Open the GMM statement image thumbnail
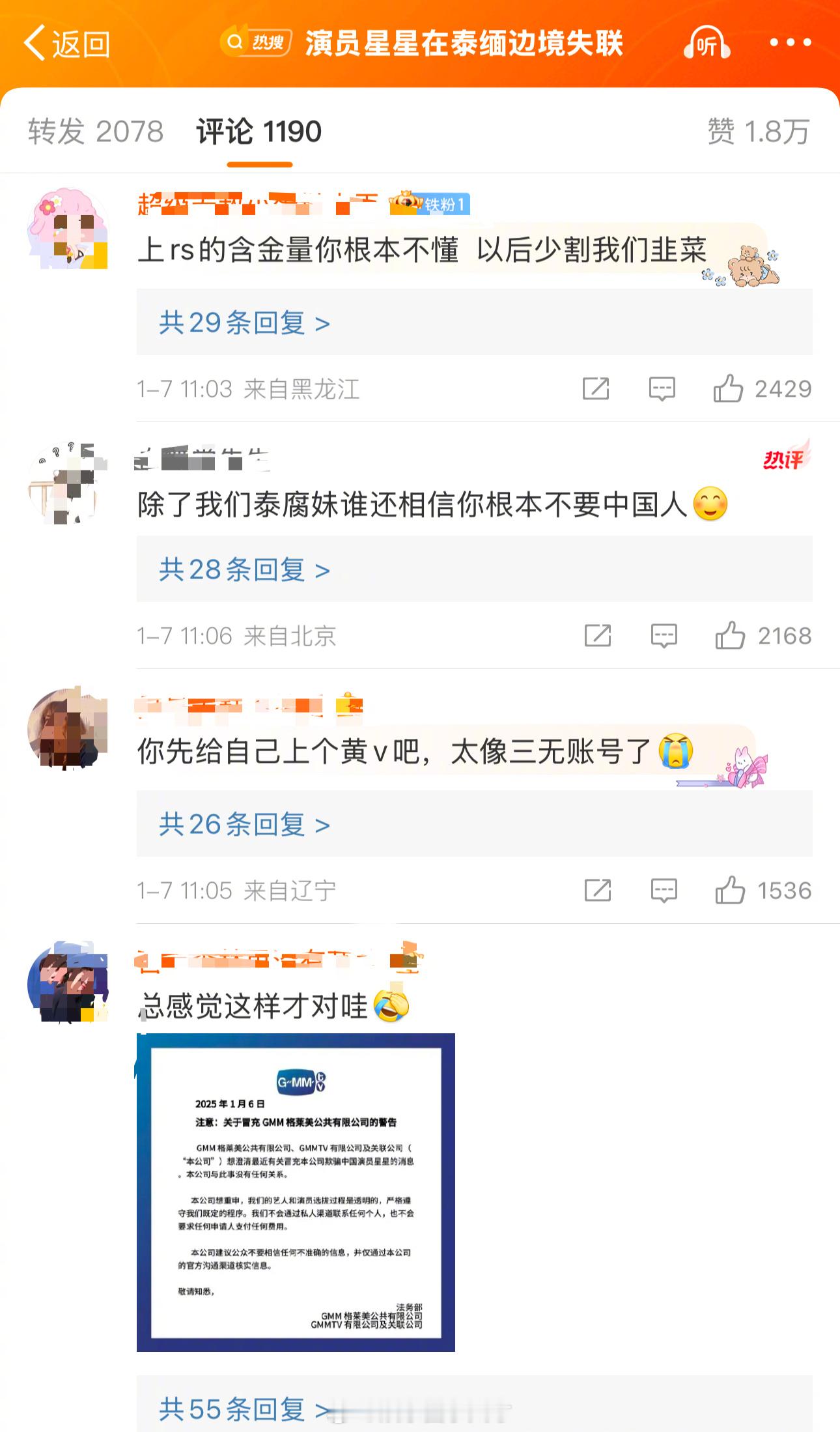 pyautogui.click(x=296, y=1192)
